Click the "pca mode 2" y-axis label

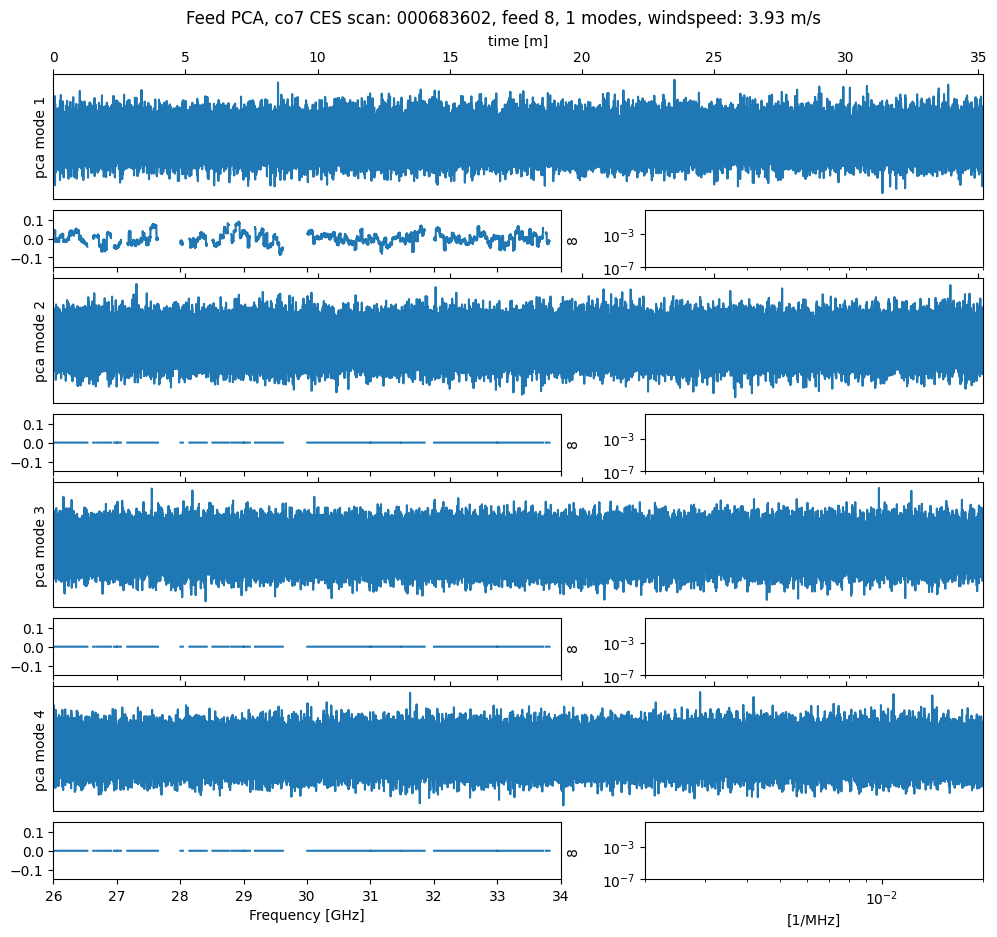[41, 341]
